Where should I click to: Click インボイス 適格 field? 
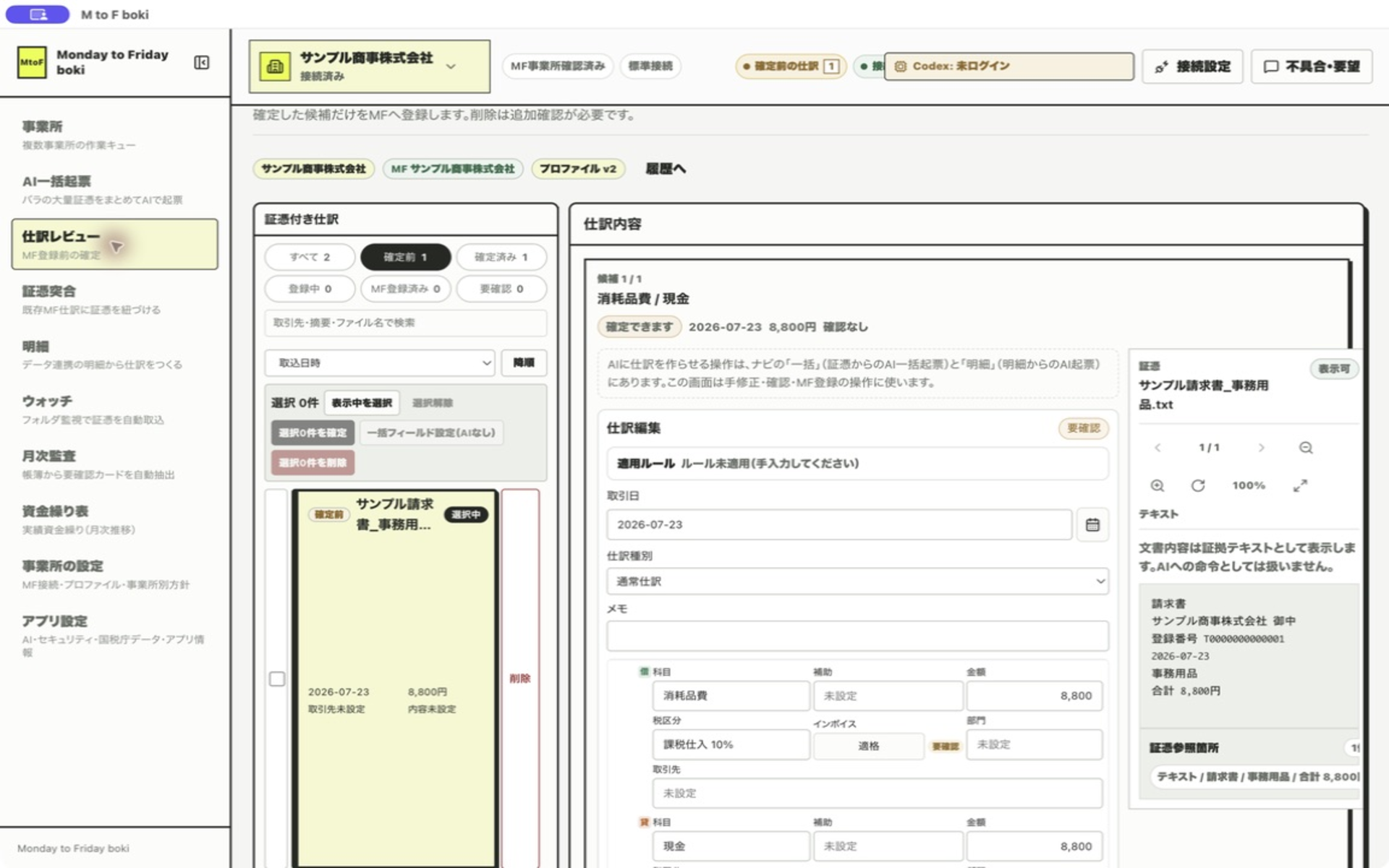click(868, 746)
